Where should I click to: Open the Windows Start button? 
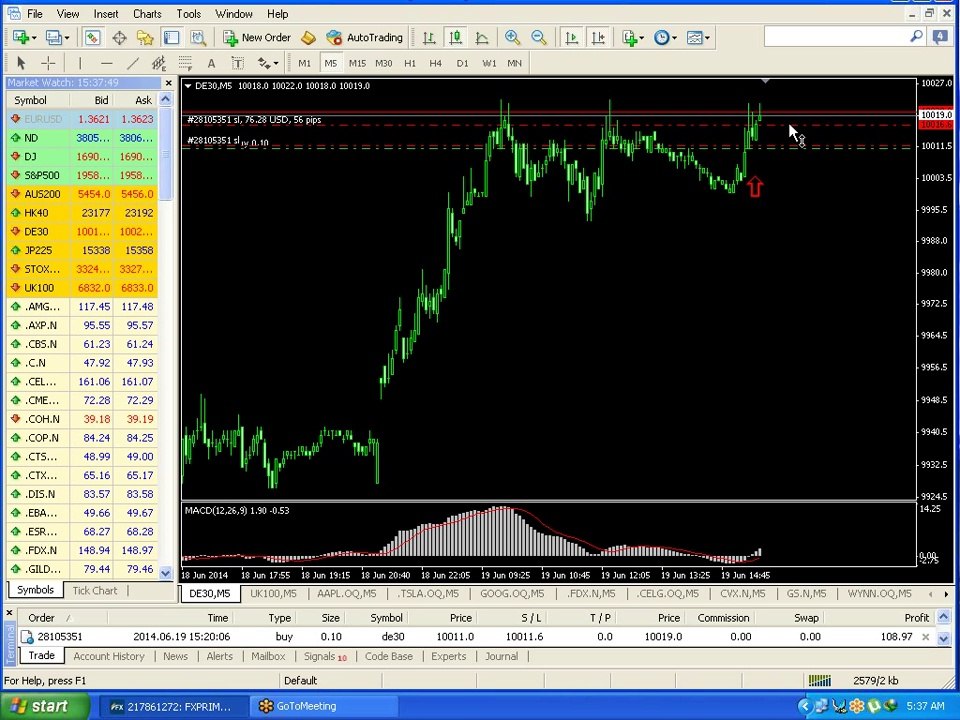click(45, 706)
